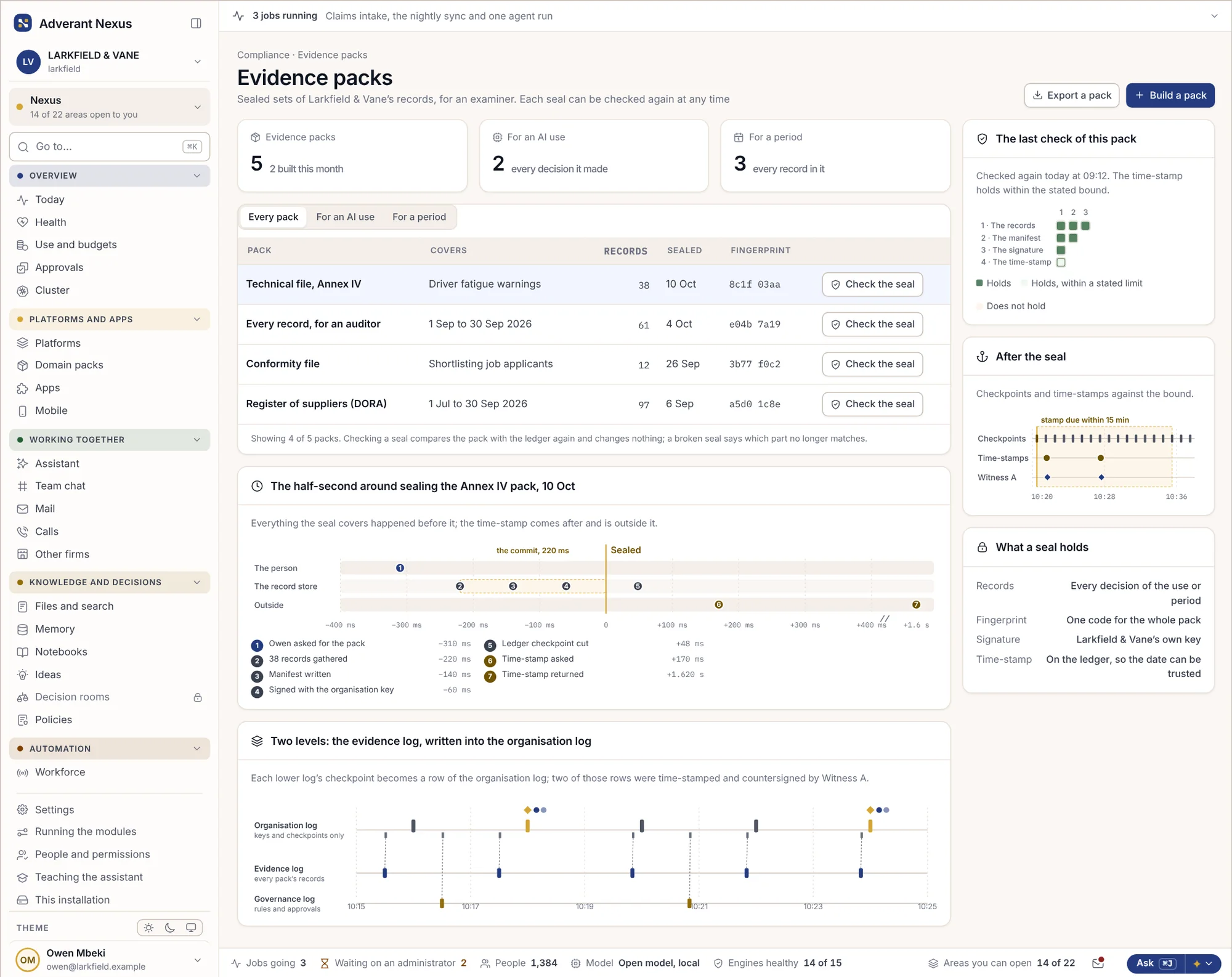Click Export a pack button
1232x977 pixels.
[x=1071, y=95]
